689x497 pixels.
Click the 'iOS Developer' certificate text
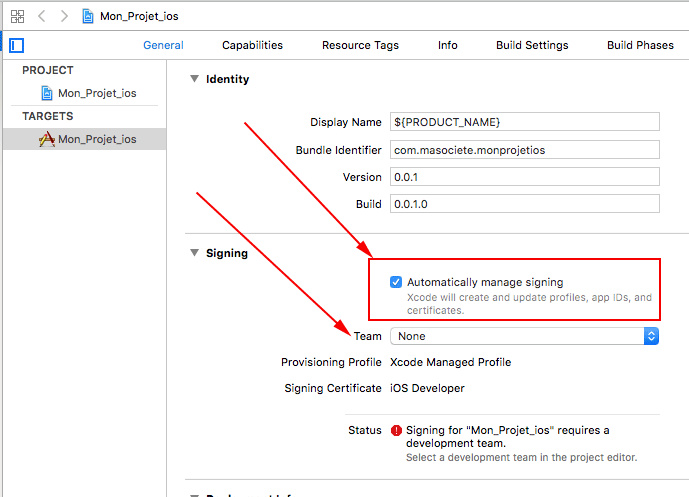pyautogui.click(x=427, y=388)
